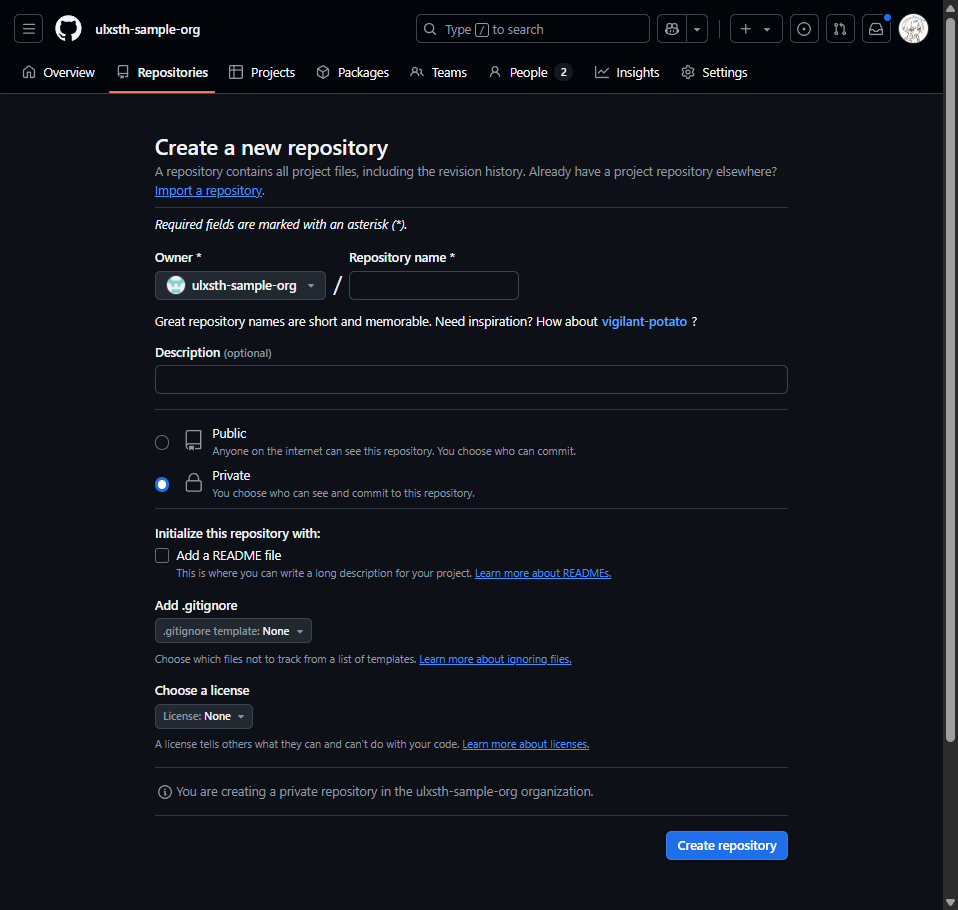Open the Create new plus menu

click(756, 29)
